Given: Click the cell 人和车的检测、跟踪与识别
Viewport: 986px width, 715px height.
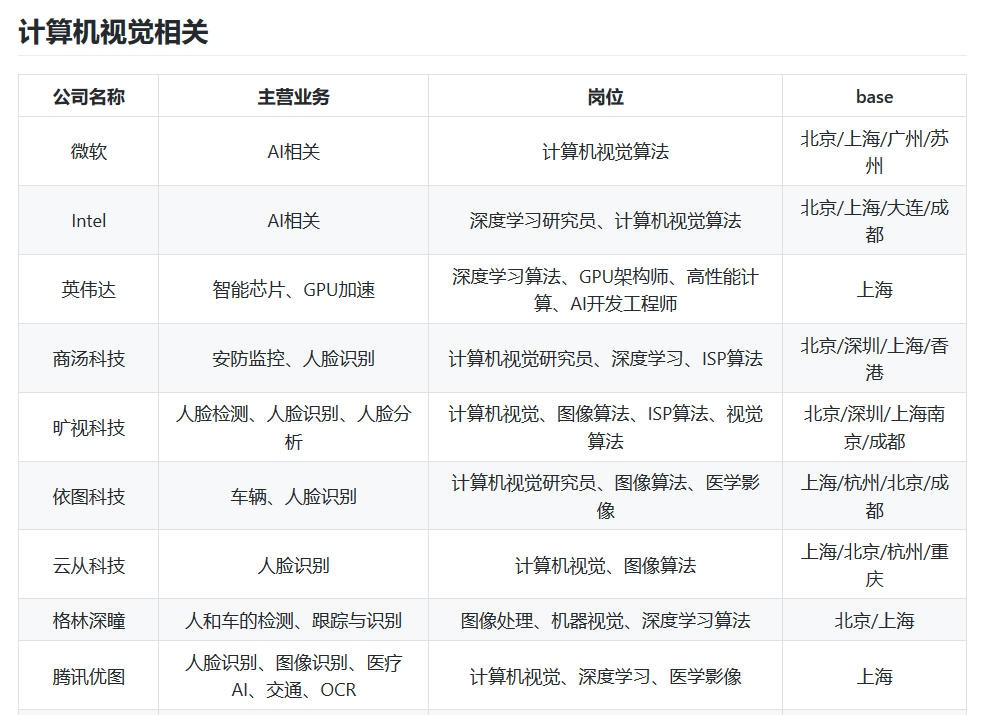Looking at the screenshot, I should click(294, 621).
